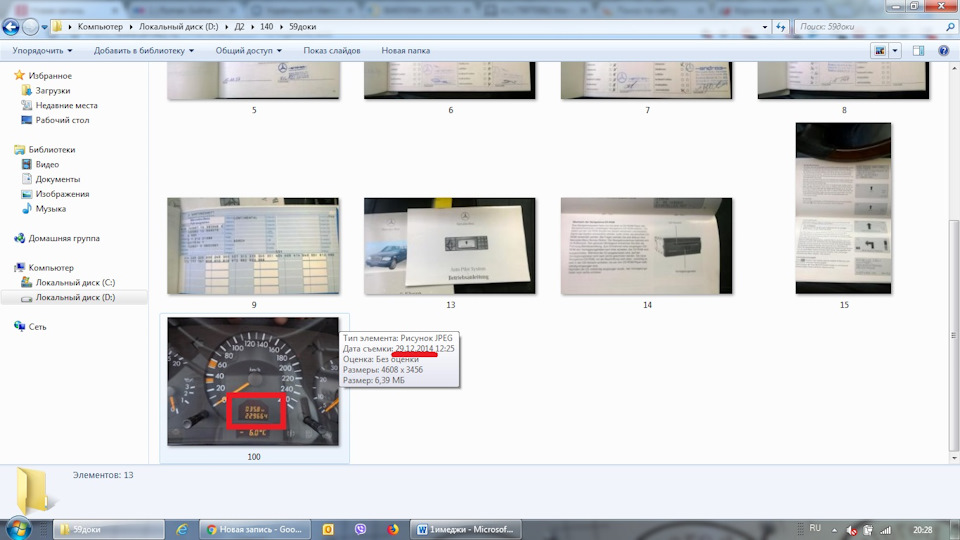Viewport: 960px width, 540px height.
Task: Select 'Домашняя группа' in sidebar
Action: click(64, 238)
